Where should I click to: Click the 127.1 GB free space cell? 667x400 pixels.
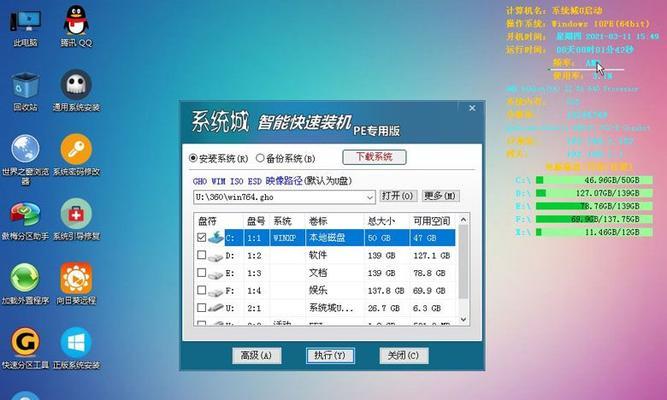[431, 256]
